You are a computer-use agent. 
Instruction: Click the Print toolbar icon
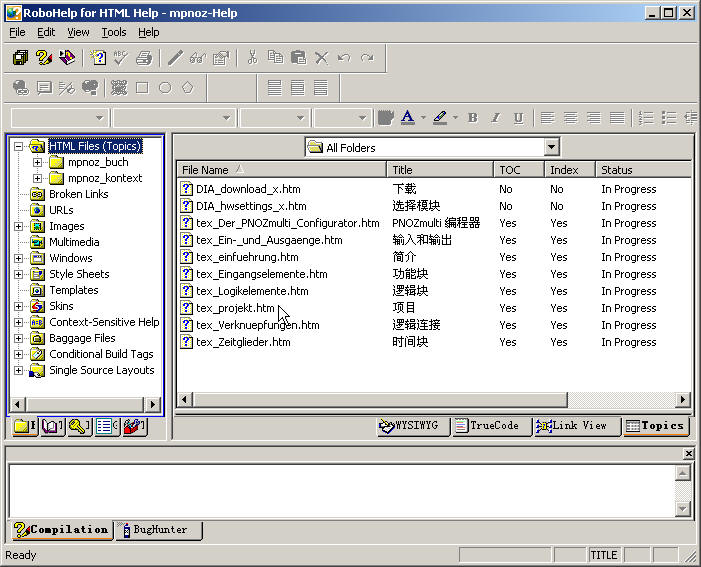[x=144, y=58]
